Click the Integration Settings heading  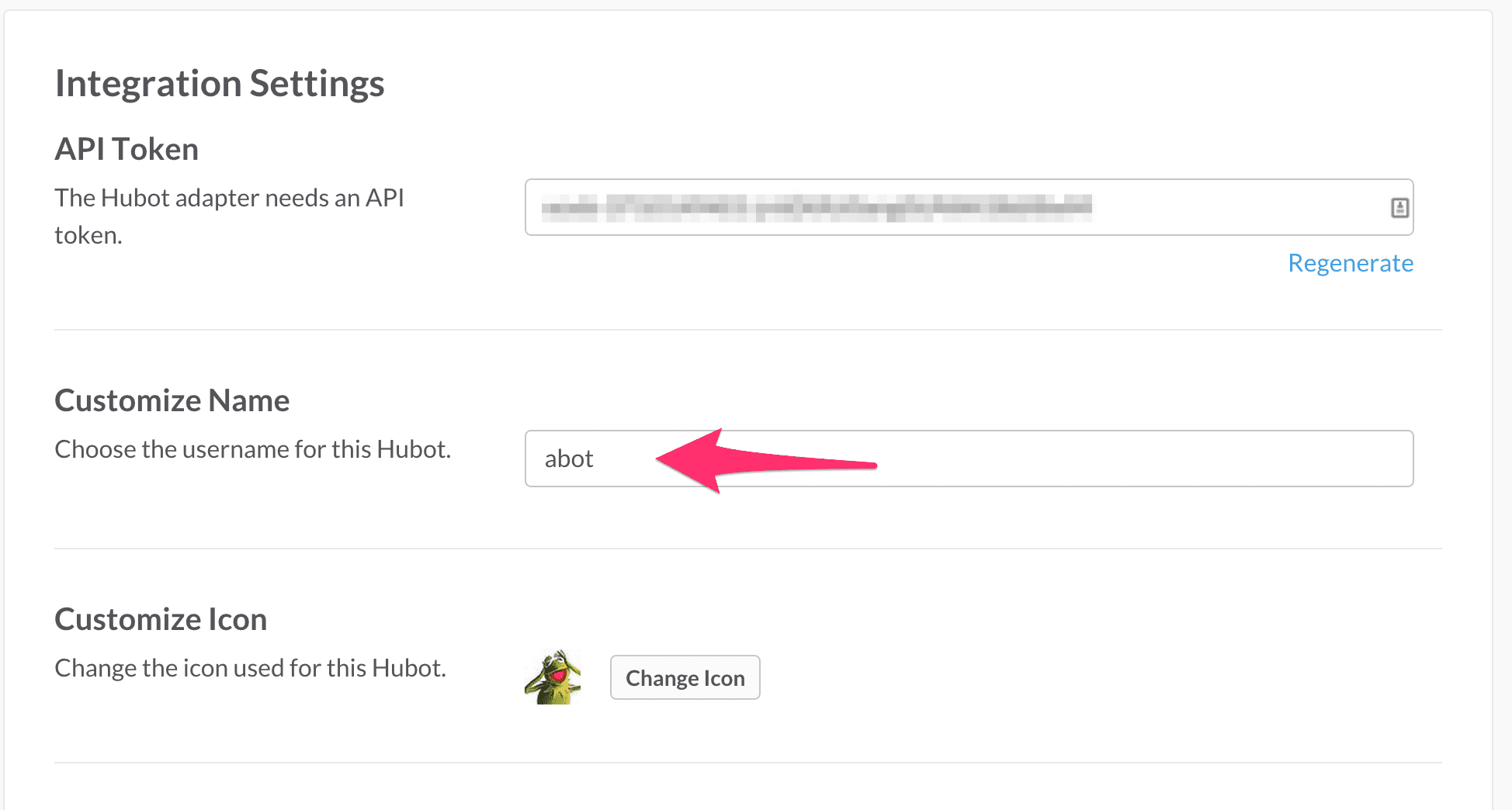(x=220, y=84)
